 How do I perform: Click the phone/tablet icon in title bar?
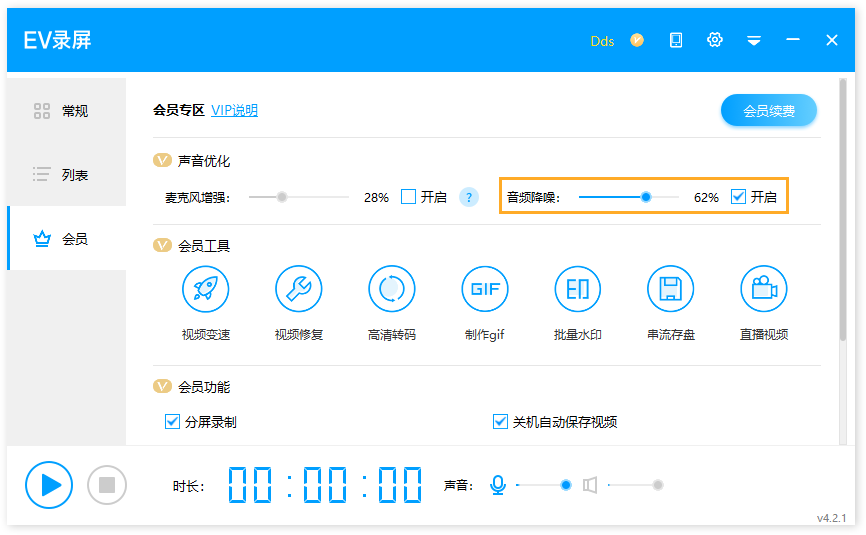[675, 40]
